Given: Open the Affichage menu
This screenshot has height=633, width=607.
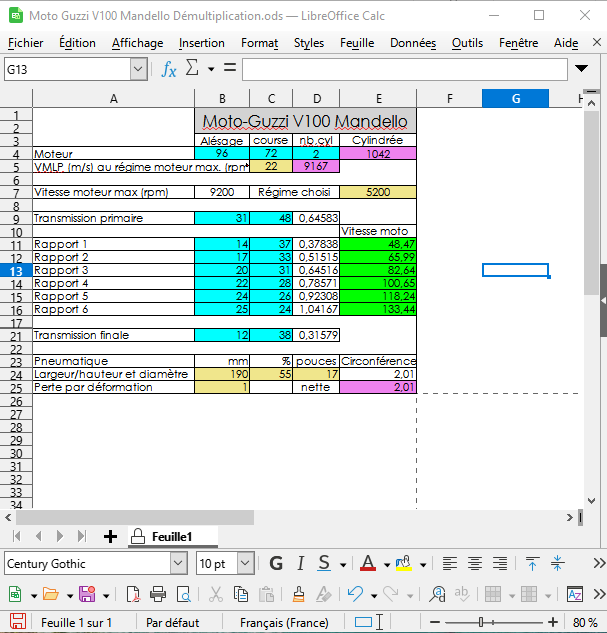Looking at the screenshot, I should (138, 43).
